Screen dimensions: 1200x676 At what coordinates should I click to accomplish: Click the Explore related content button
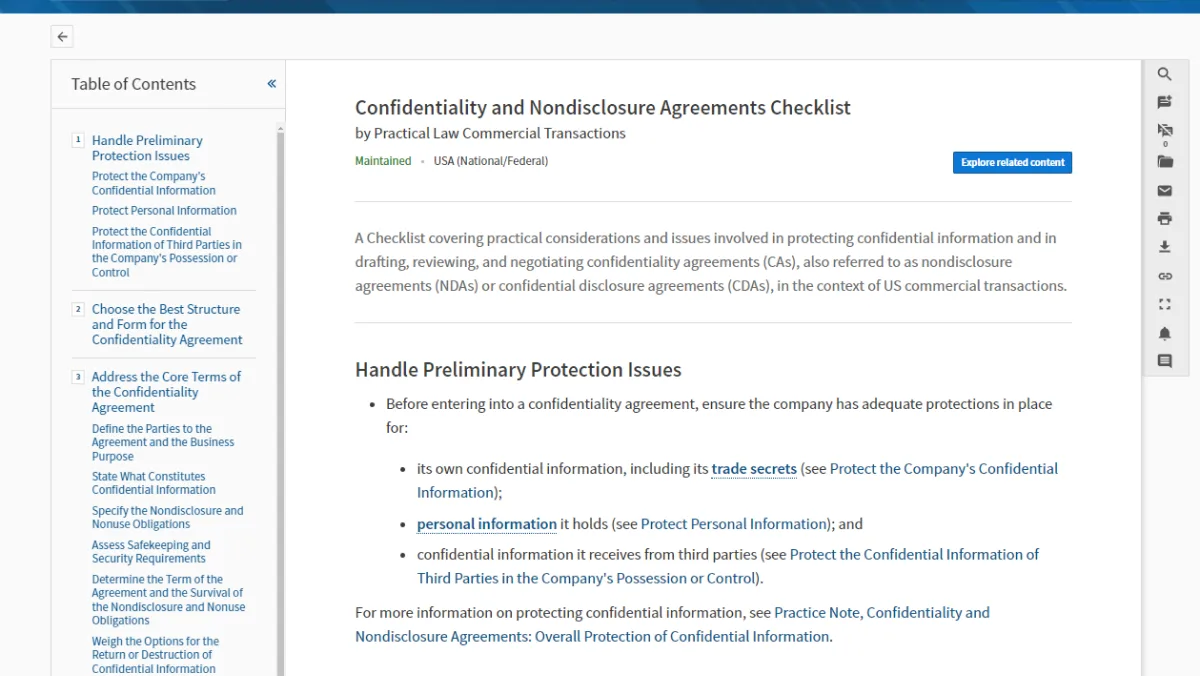1012,162
